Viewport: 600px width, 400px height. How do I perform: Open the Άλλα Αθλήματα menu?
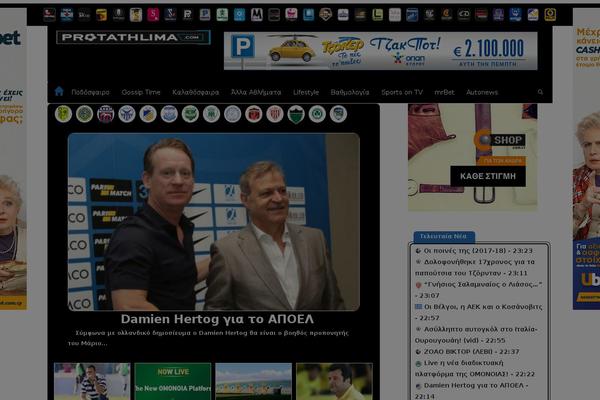point(256,92)
